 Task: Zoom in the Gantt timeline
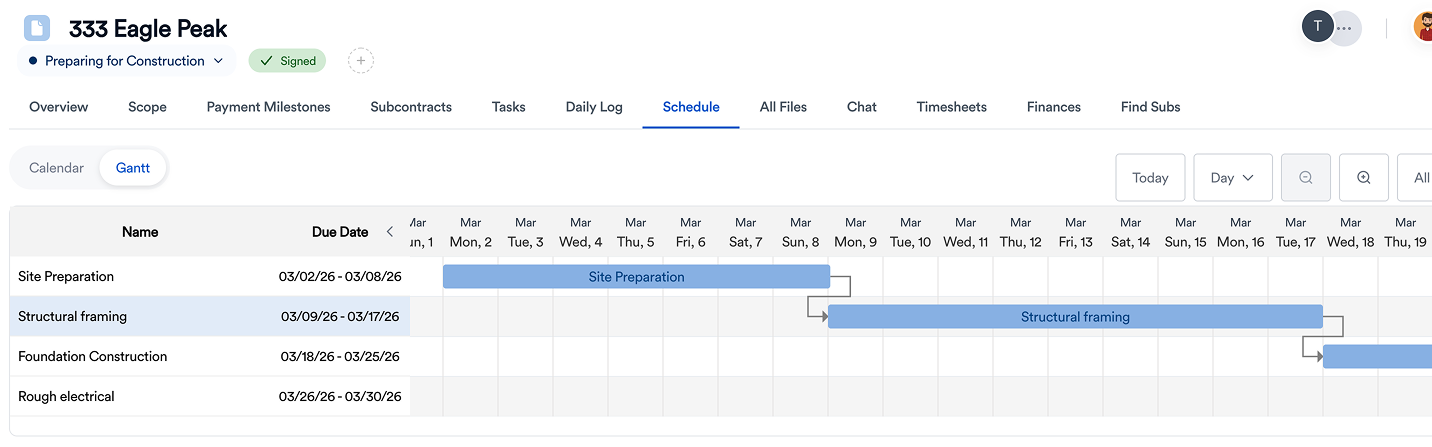1364,178
